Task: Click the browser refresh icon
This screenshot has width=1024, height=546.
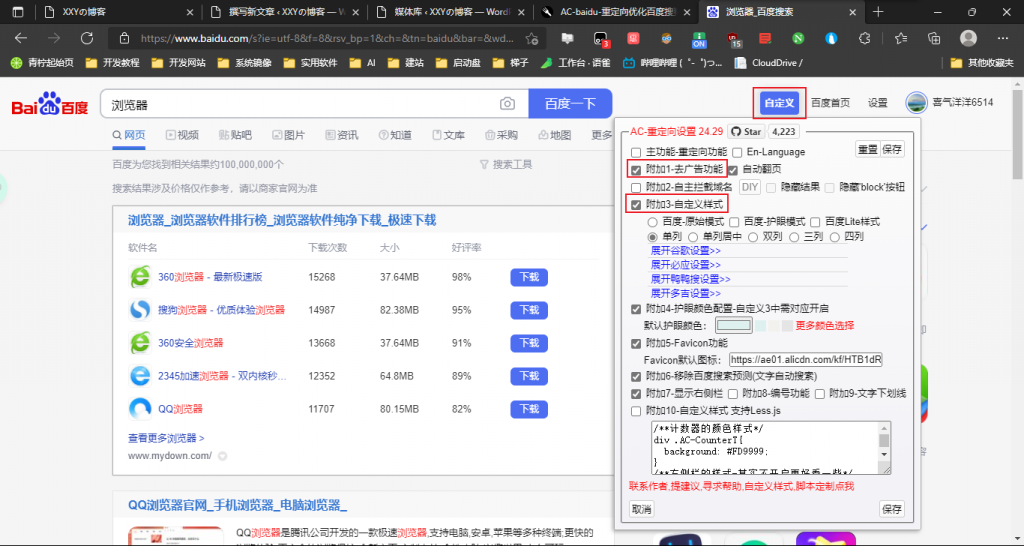Action: pyautogui.click(x=87, y=38)
